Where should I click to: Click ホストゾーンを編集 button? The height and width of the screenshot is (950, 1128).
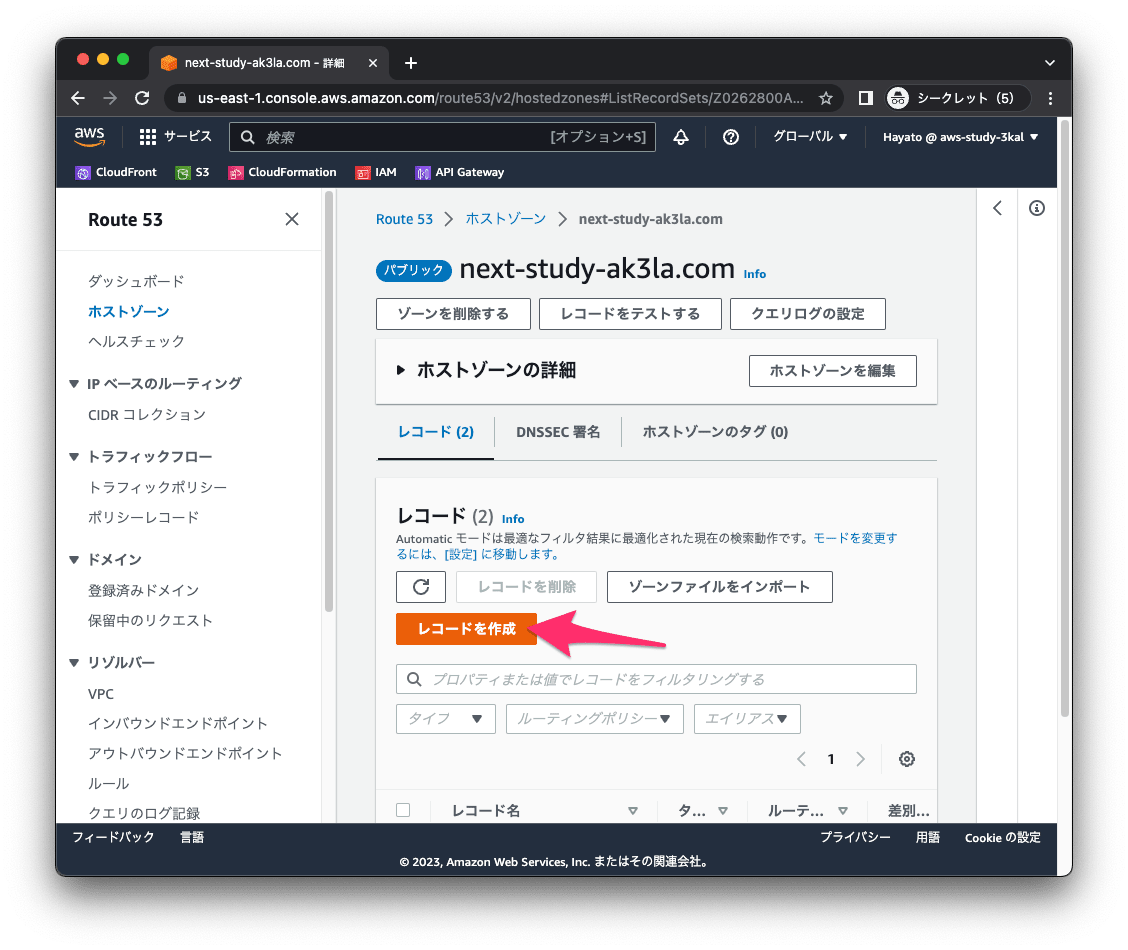coord(832,371)
